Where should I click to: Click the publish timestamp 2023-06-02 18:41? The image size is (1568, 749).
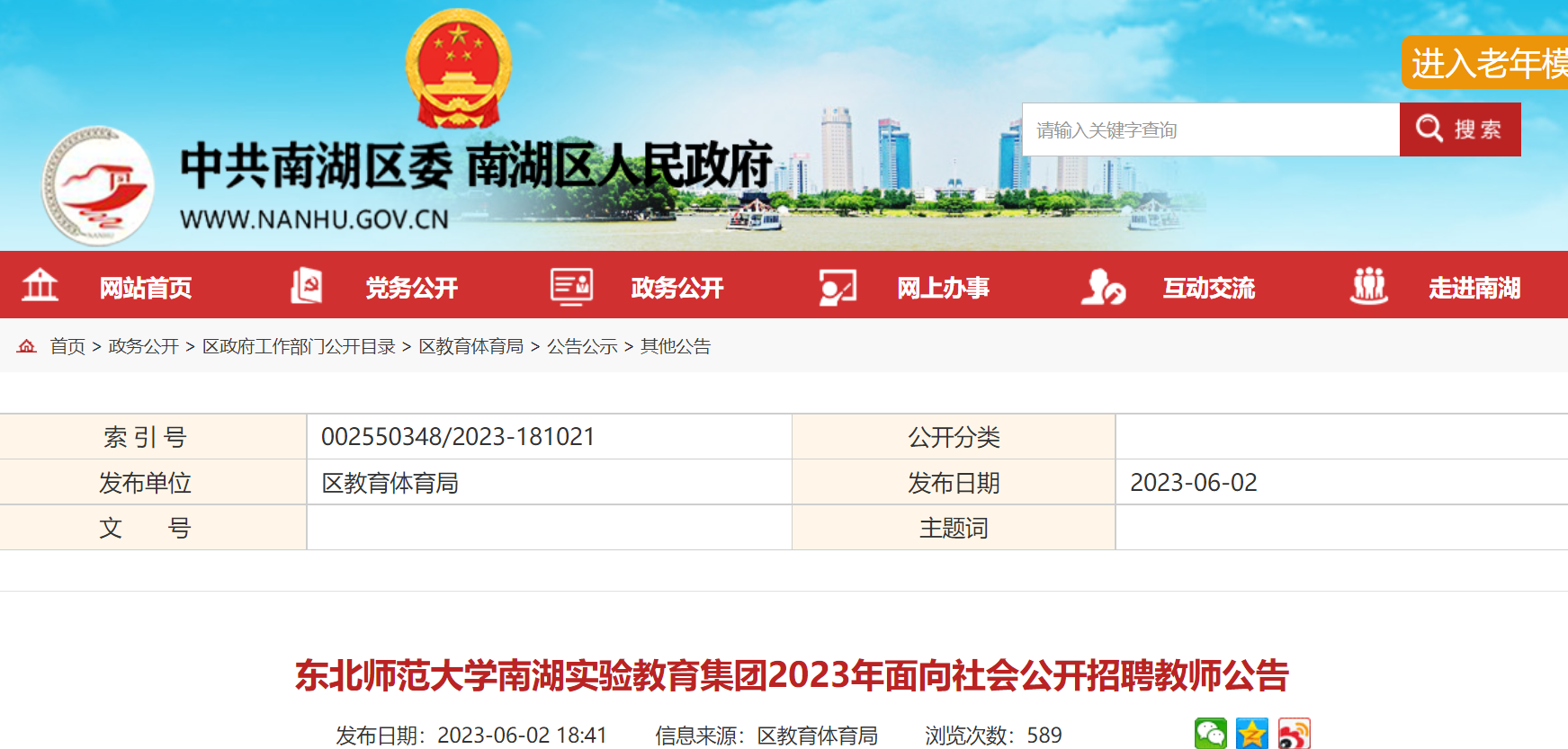522,736
